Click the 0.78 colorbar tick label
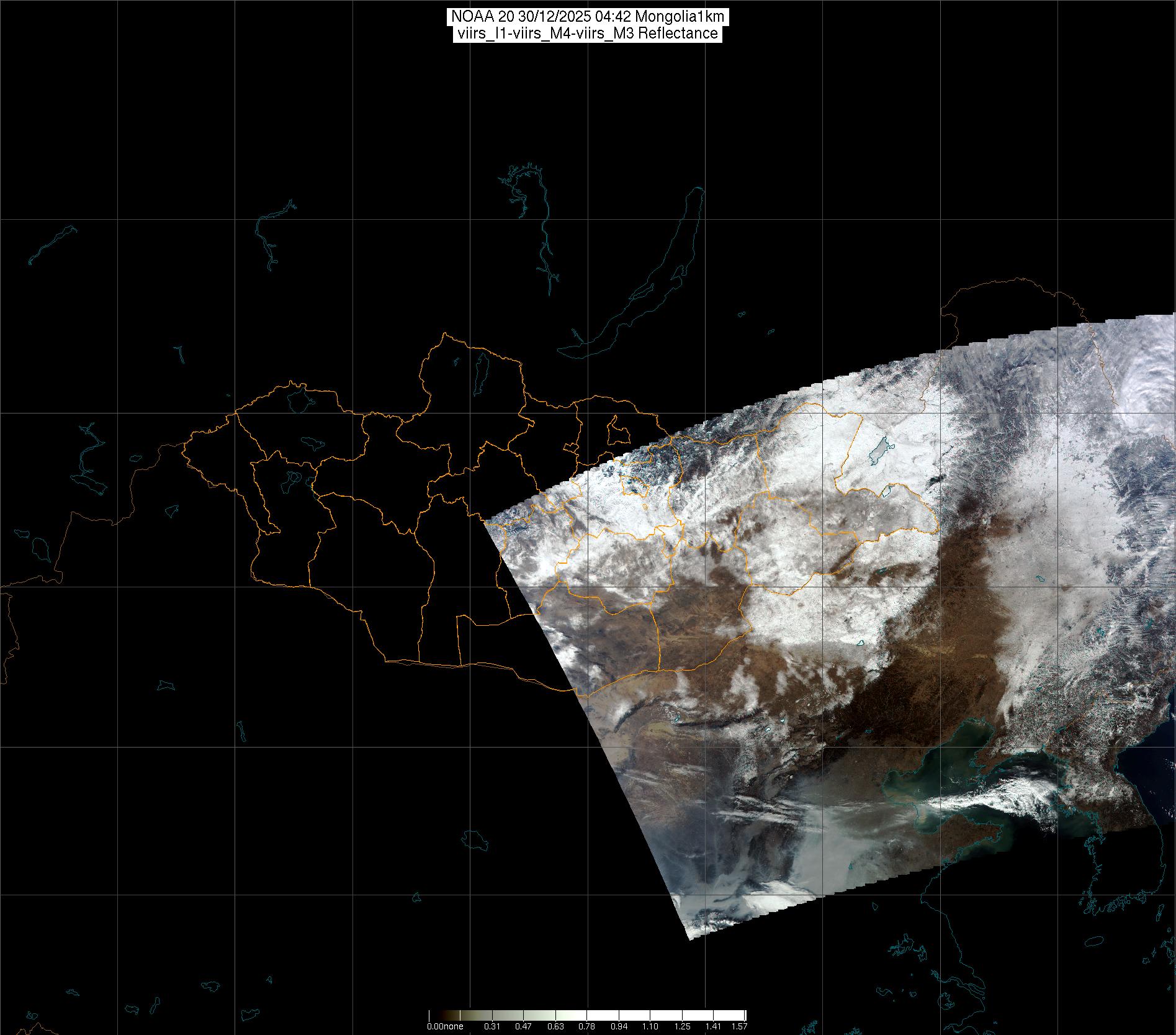This screenshot has height=1035, width=1176. pos(587,1026)
